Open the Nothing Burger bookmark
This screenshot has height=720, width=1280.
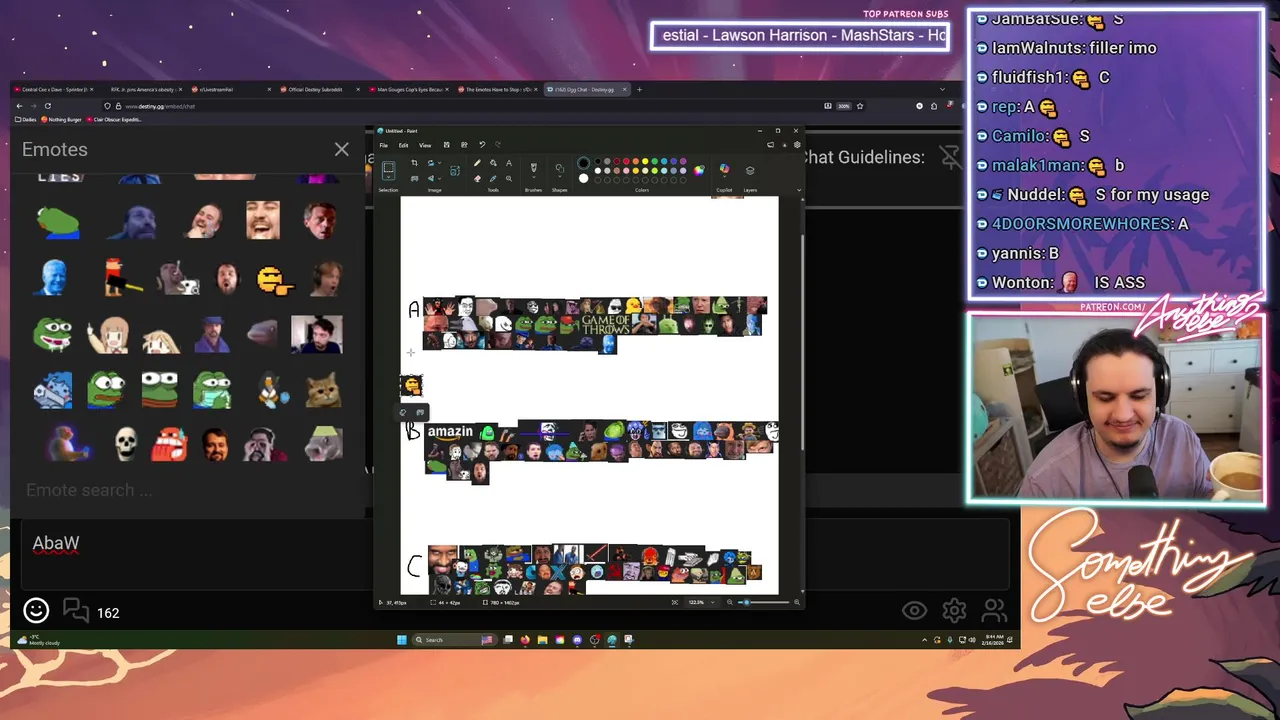(x=63, y=119)
